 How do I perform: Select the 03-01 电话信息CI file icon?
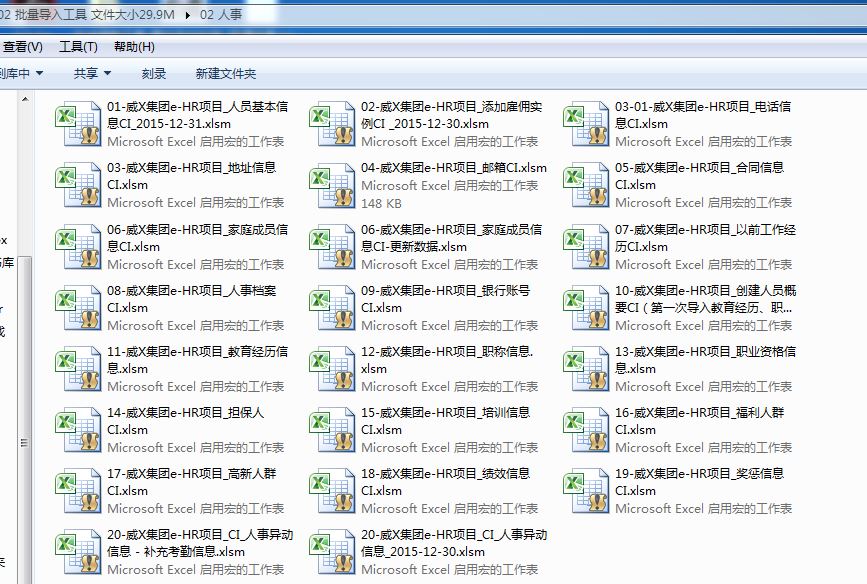586,123
